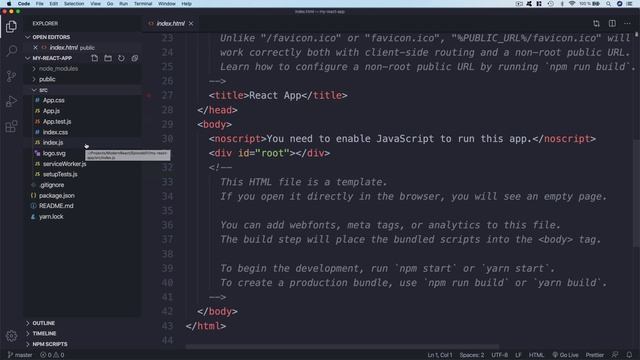Click the Prettier status bar item

pos(595,355)
